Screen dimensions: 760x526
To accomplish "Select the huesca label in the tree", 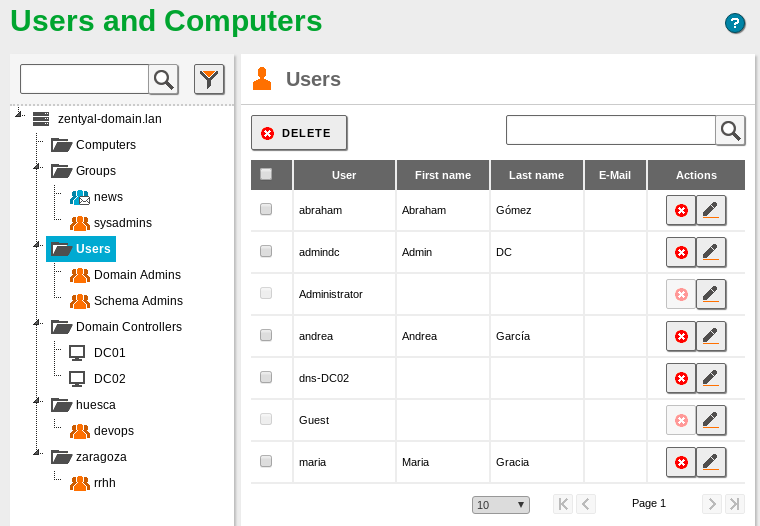I will 95,405.
